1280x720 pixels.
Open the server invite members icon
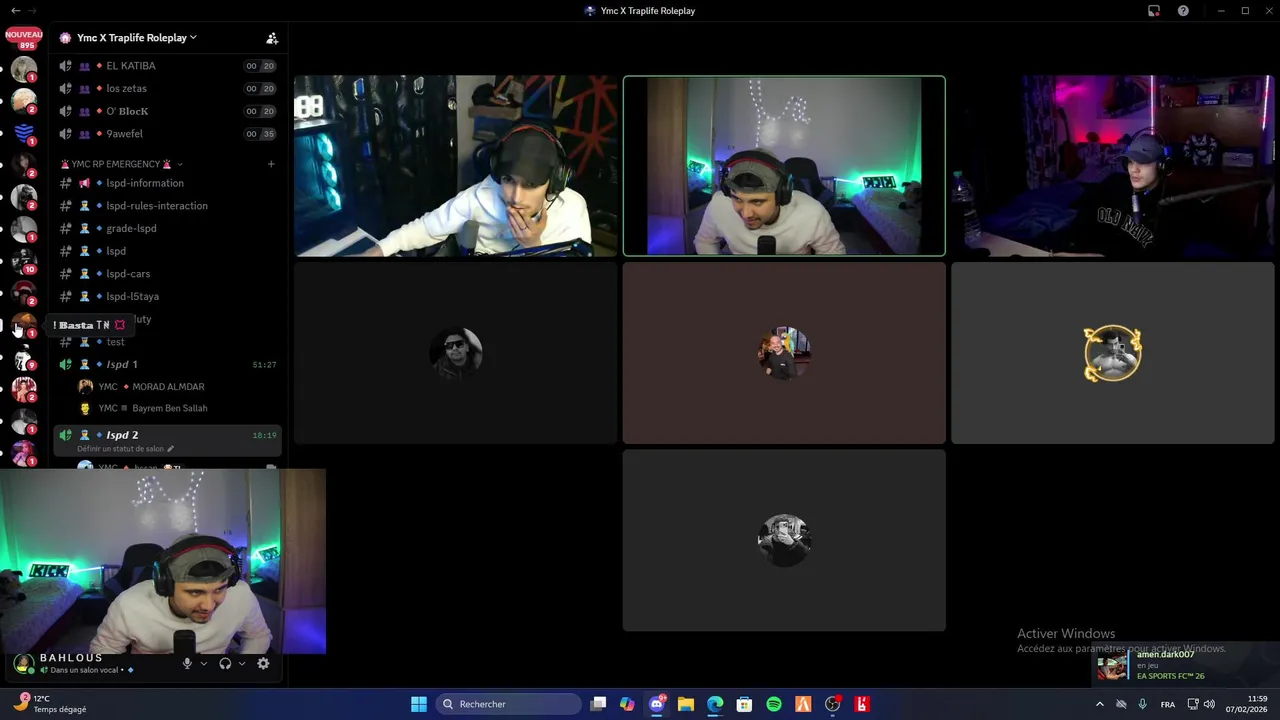(271, 38)
